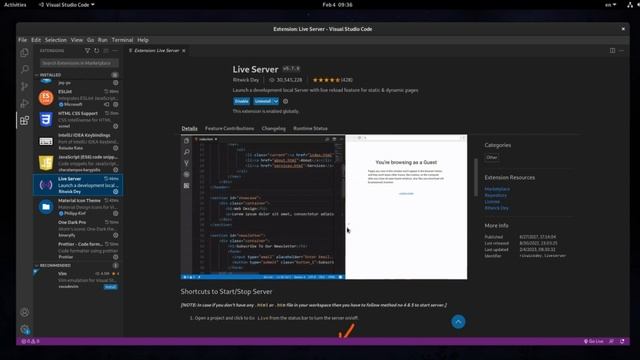Click the ESLint extension logo
The width and height of the screenshot is (640, 360).
click(x=46, y=98)
